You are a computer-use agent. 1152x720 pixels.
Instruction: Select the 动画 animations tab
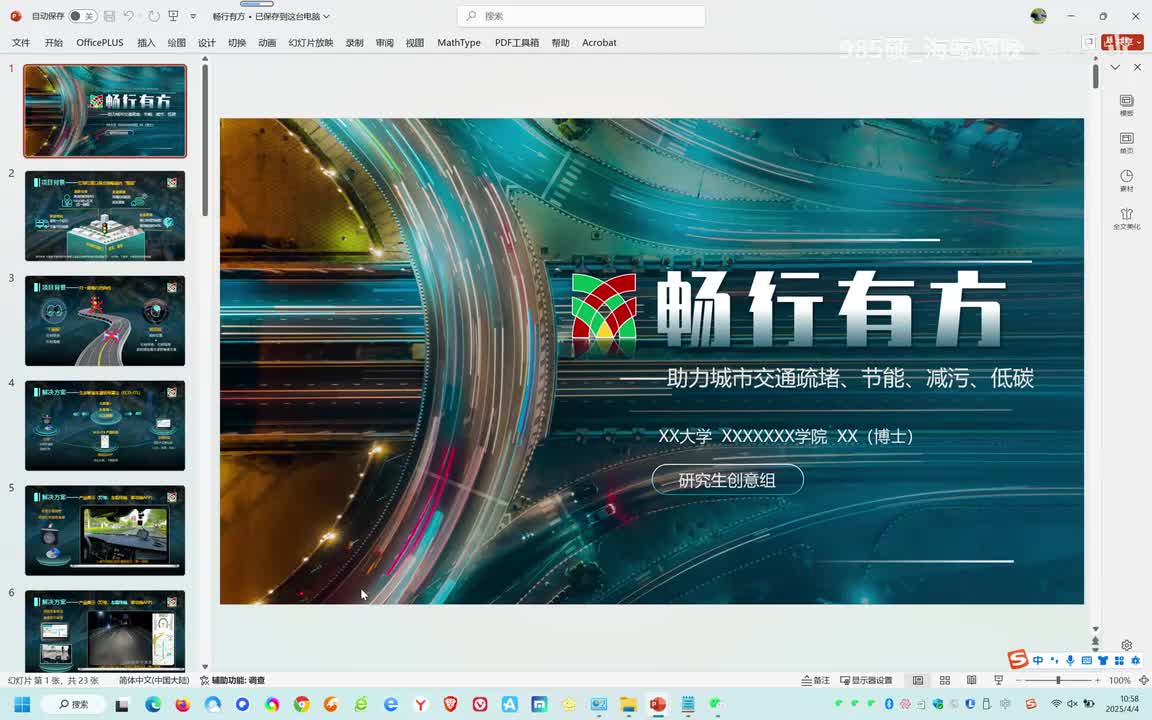[x=267, y=43]
